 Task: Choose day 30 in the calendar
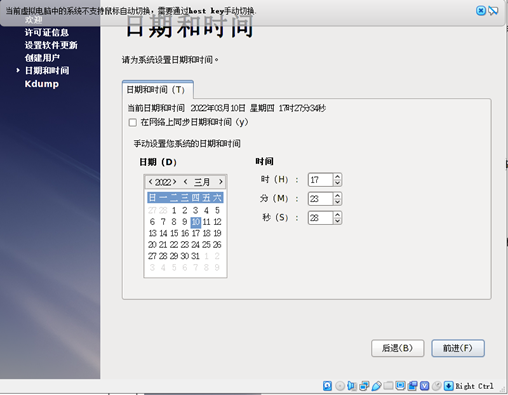pyautogui.click(x=185, y=256)
